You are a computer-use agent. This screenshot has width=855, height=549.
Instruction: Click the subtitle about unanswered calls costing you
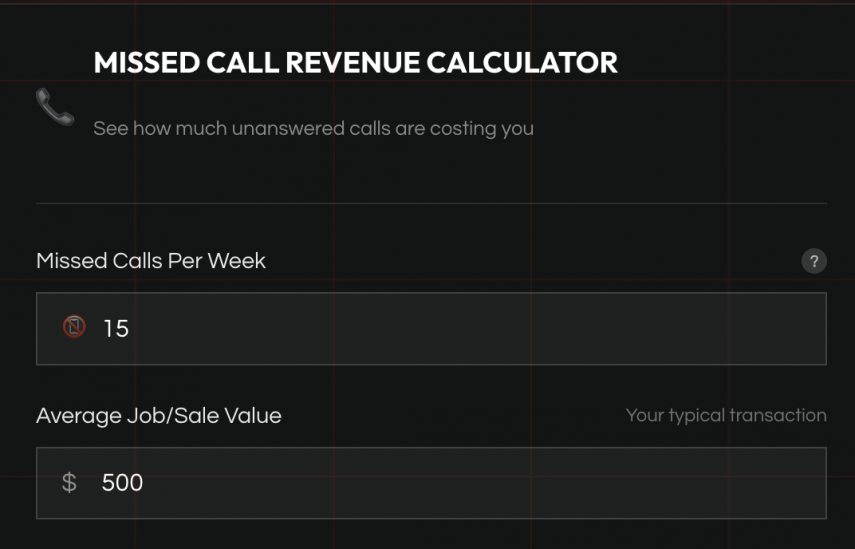tap(313, 128)
